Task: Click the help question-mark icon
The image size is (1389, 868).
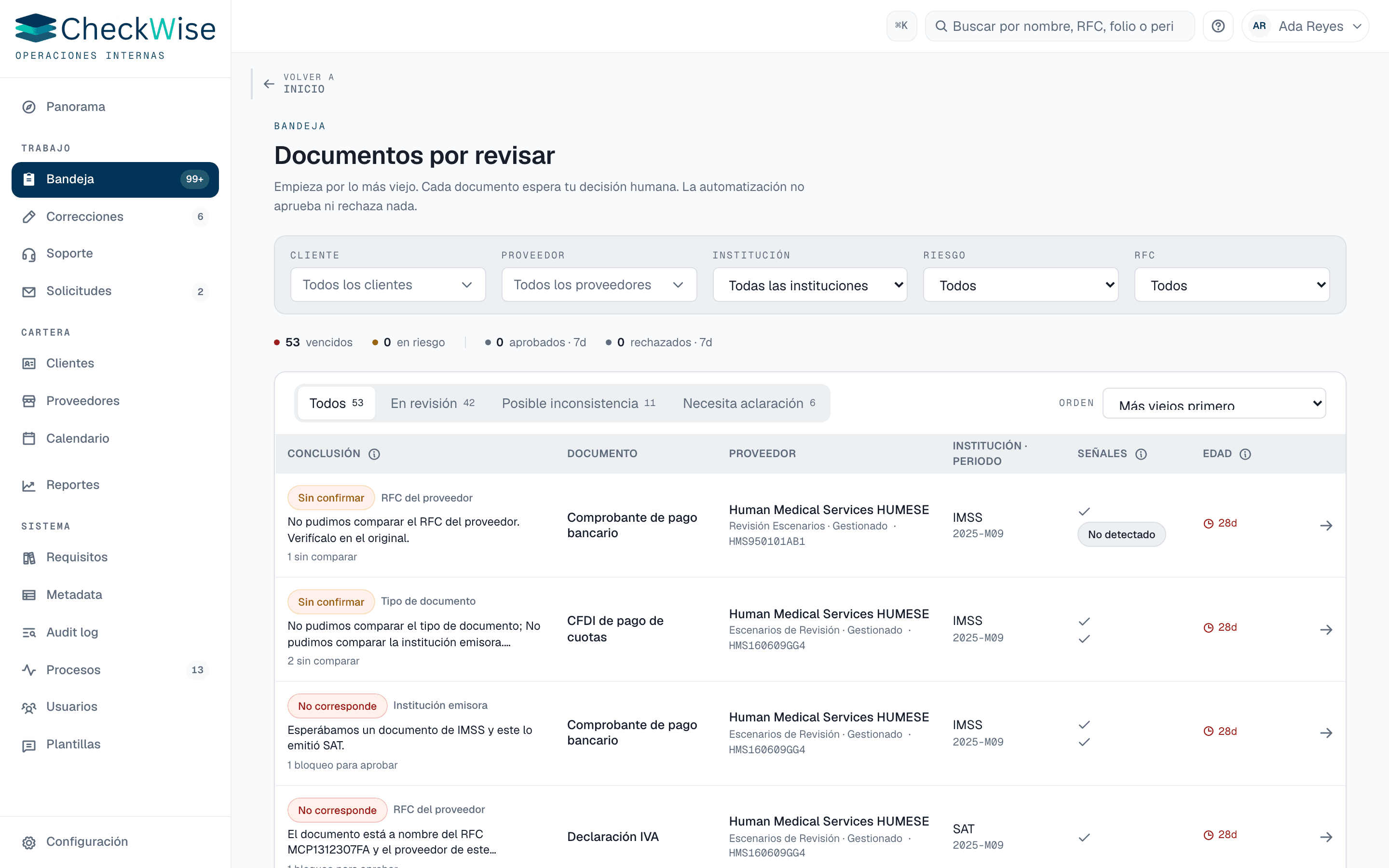Action: coord(1218,26)
